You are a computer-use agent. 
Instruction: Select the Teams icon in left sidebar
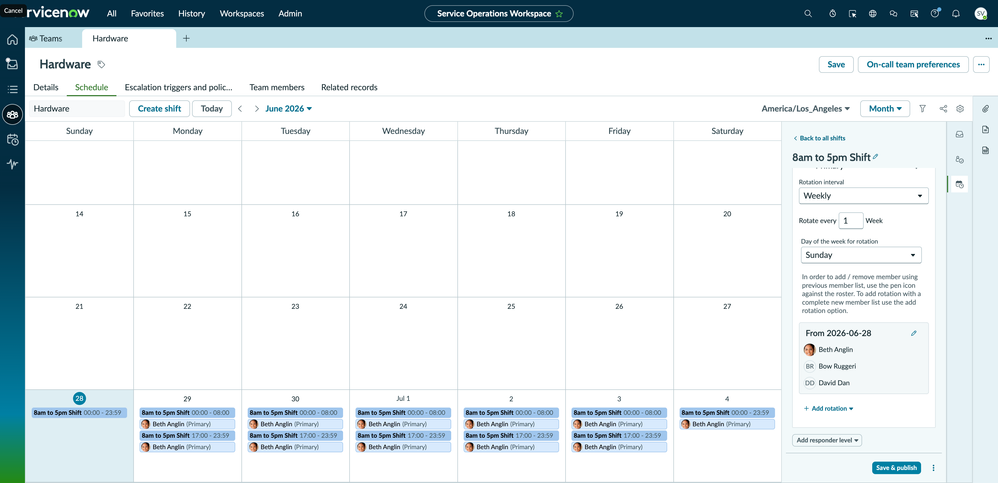click(12, 115)
